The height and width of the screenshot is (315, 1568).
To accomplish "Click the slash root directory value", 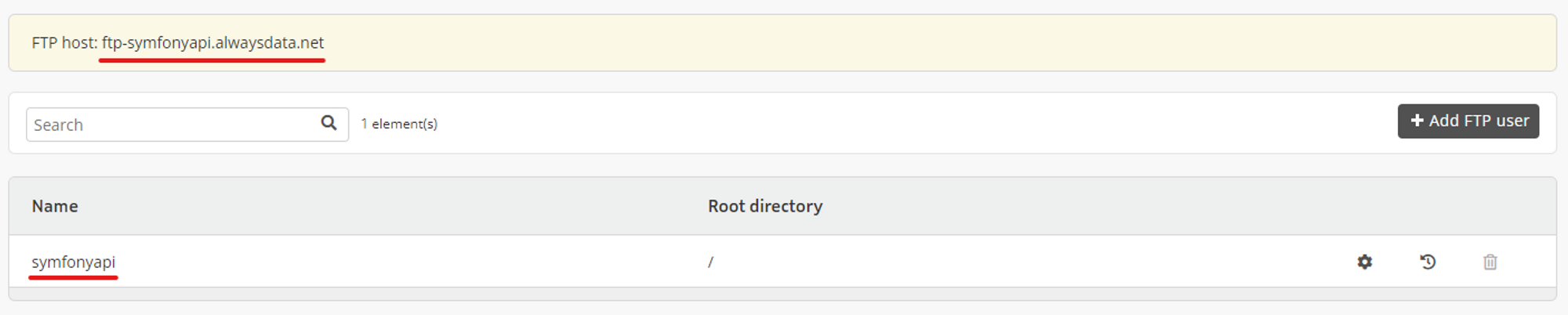I will pyautogui.click(x=710, y=262).
